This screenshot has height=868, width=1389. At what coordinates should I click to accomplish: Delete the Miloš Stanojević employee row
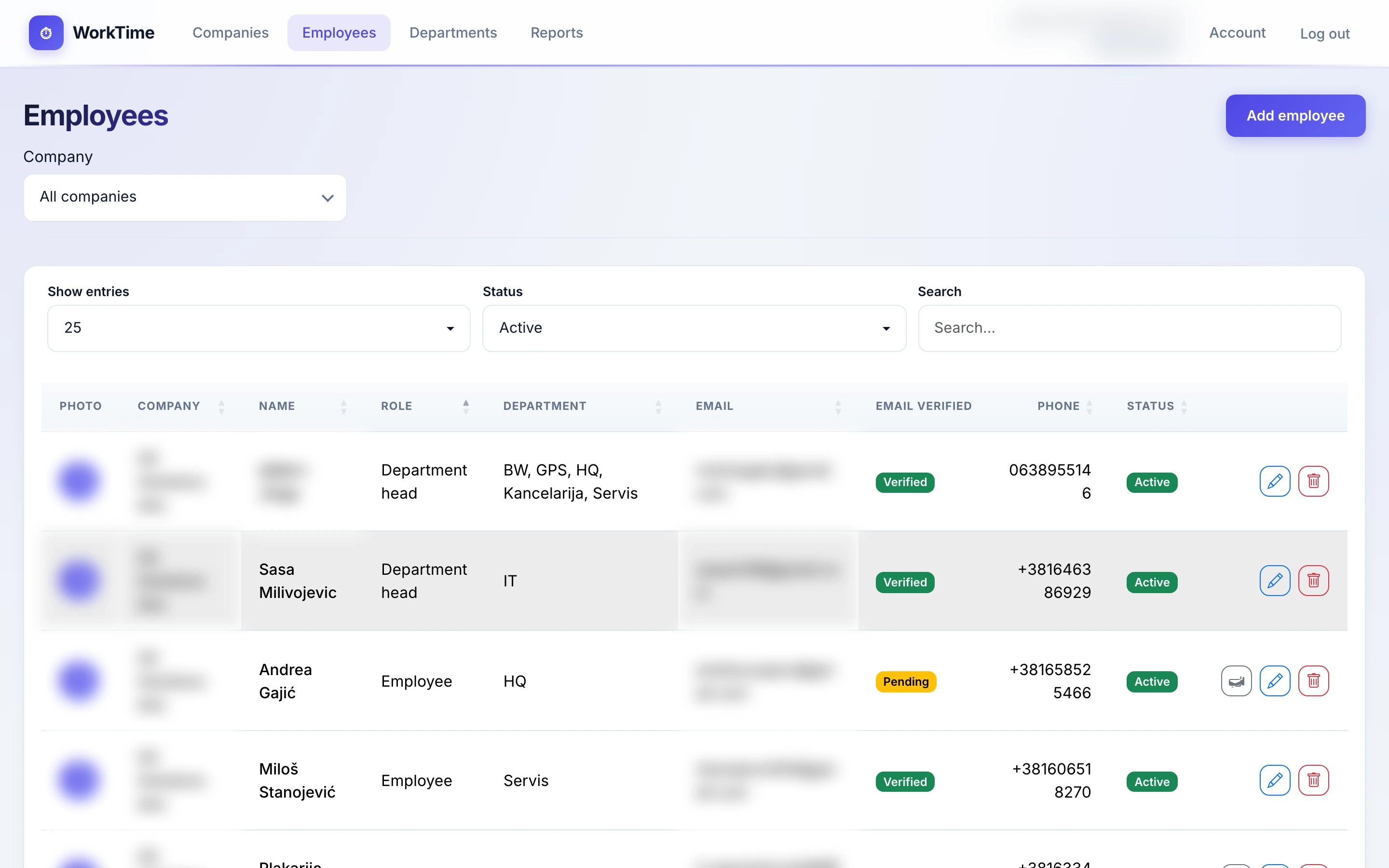click(1313, 780)
